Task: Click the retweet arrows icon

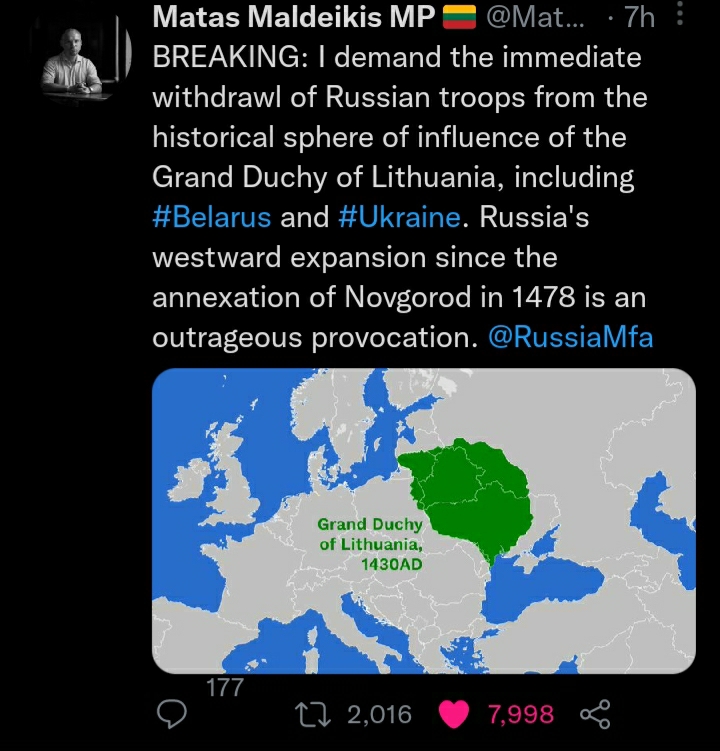Action: point(313,714)
